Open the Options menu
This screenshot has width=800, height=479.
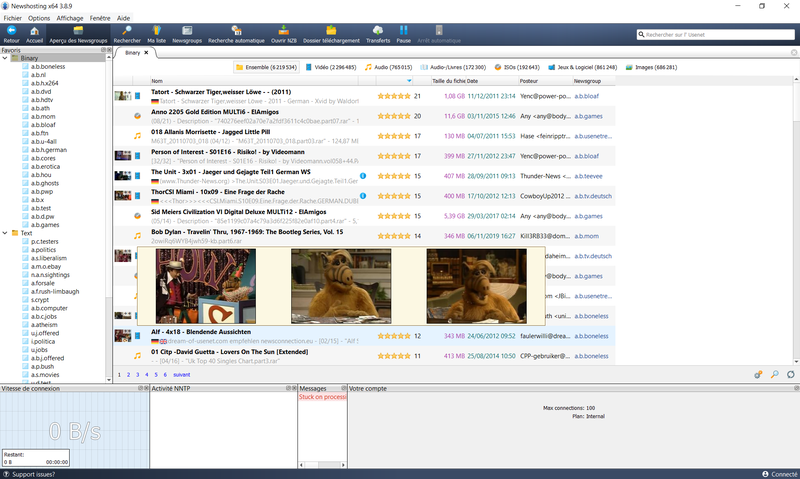pos(39,18)
